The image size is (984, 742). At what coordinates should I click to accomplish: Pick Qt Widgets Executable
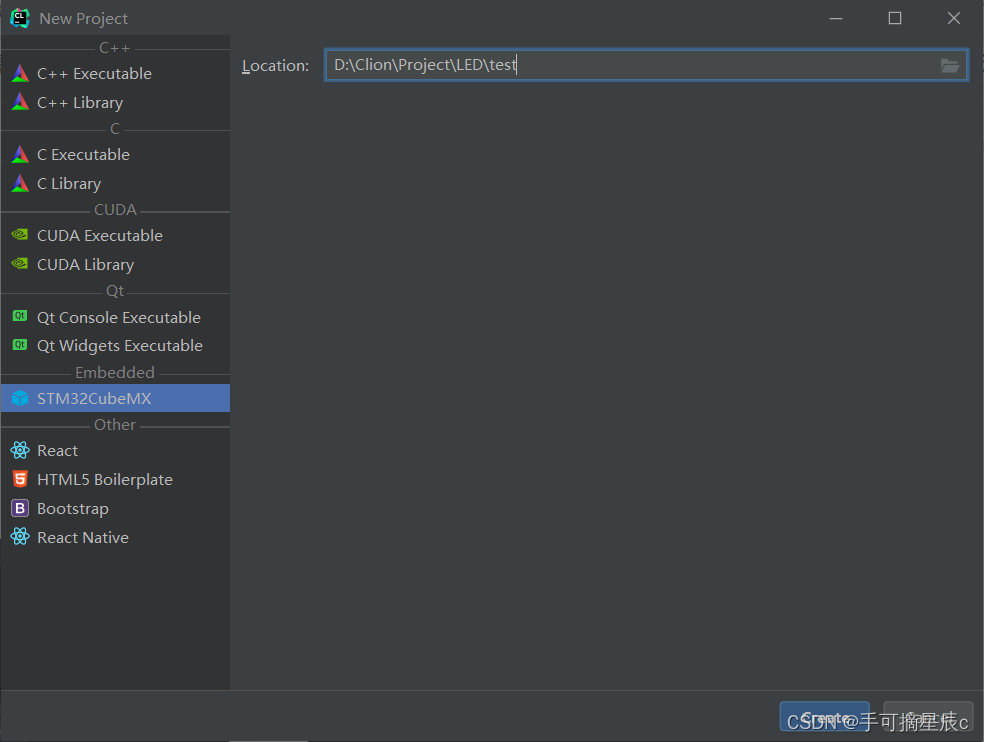click(115, 345)
